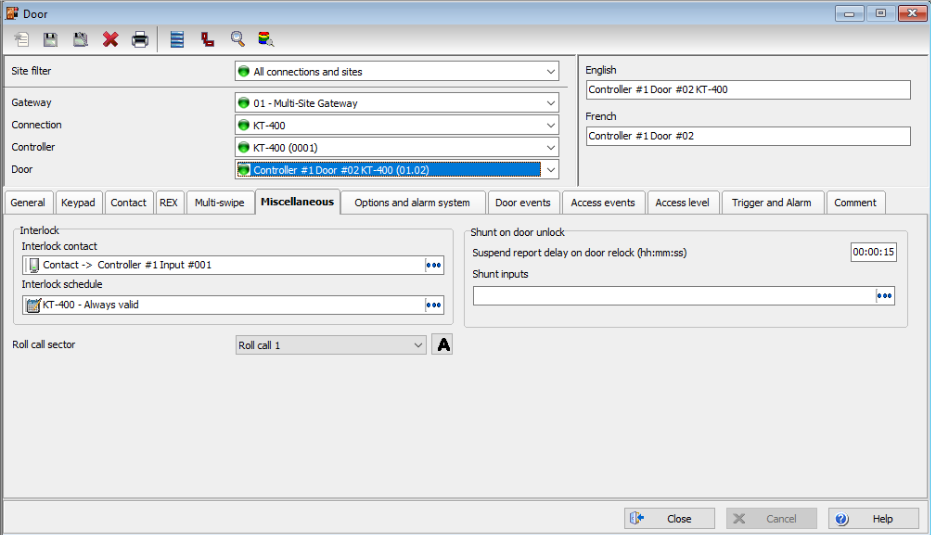
Task: Click the red links toolbar icon
Action: 207,40
